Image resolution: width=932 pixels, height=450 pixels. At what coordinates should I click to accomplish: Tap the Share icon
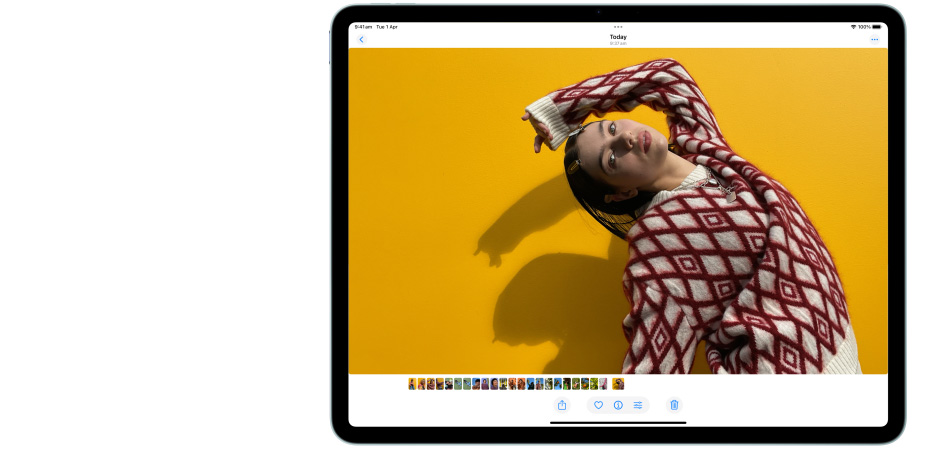[562, 405]
